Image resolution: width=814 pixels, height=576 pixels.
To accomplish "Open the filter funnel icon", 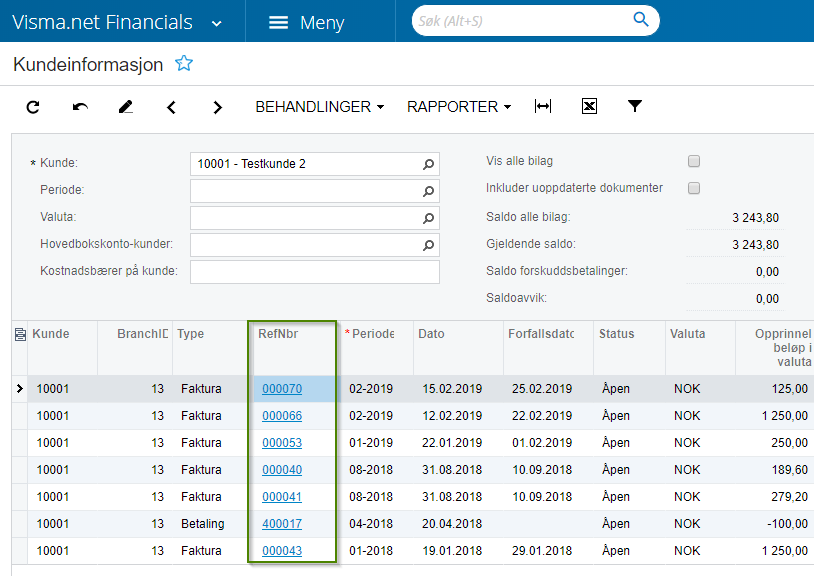I will (x=634, y=106).
